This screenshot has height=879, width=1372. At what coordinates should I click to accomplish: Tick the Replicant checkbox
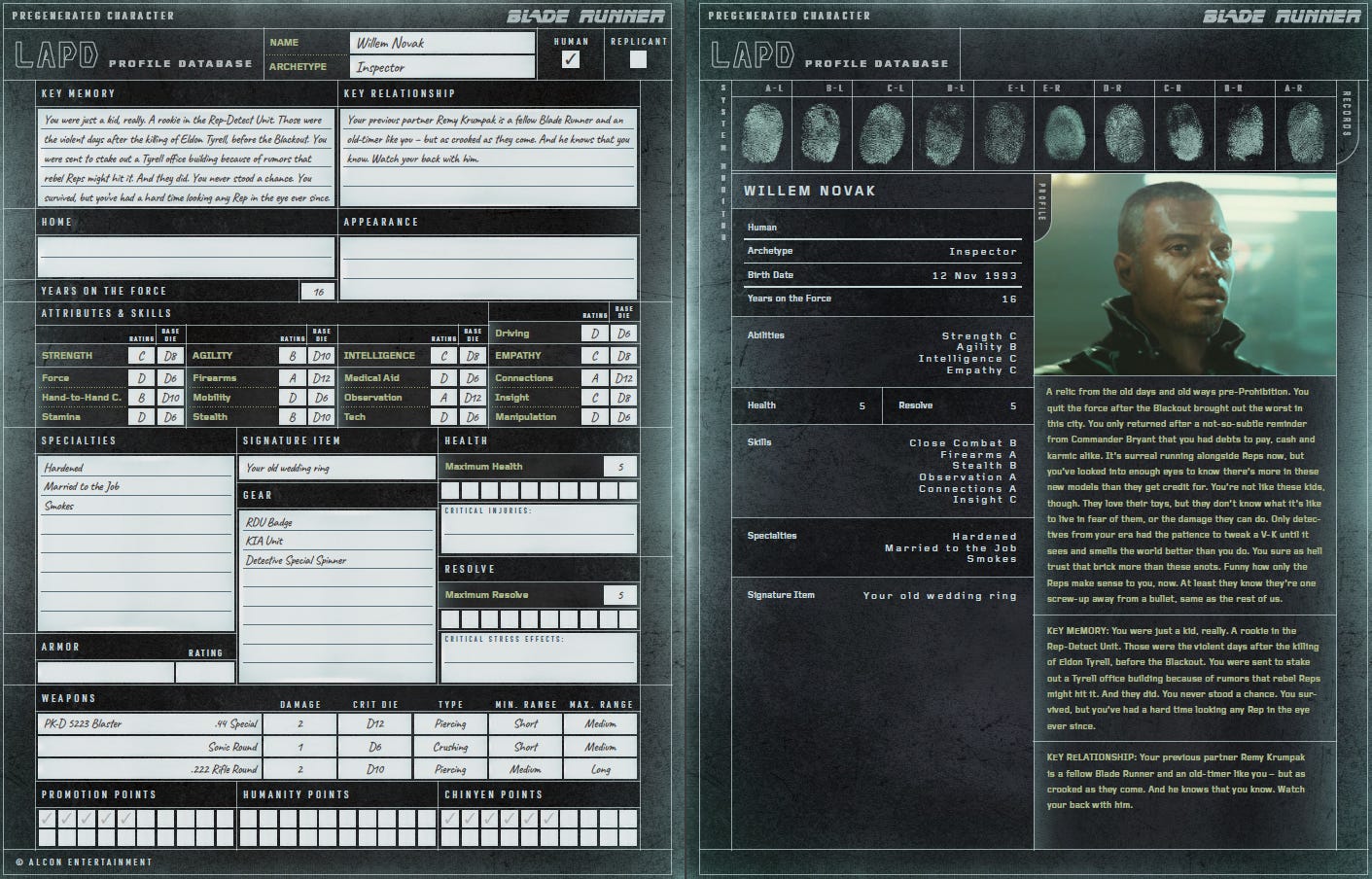(638, 58)
